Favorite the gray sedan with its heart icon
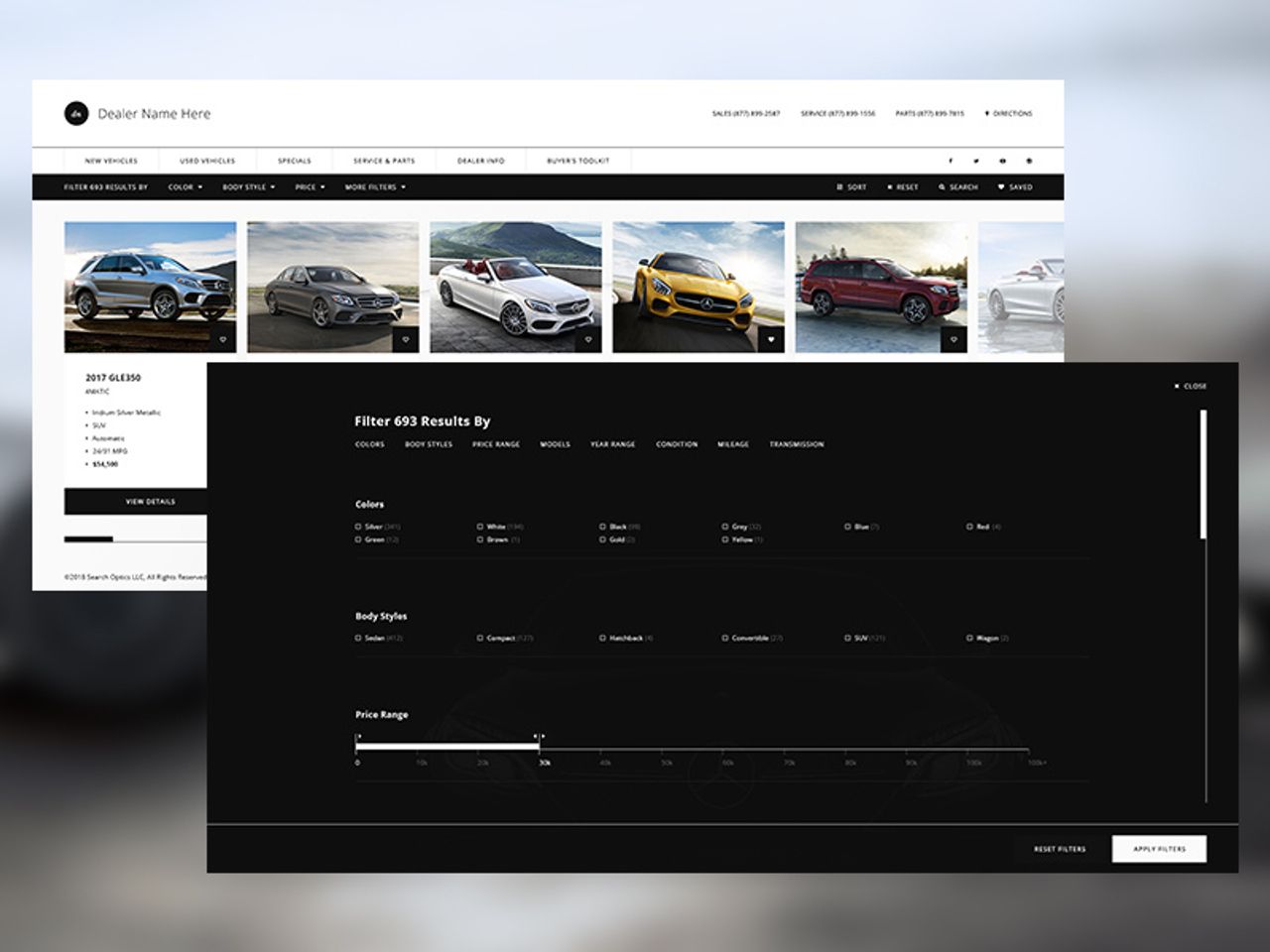Screen dimensions: 1270x952 click(406, 340)
